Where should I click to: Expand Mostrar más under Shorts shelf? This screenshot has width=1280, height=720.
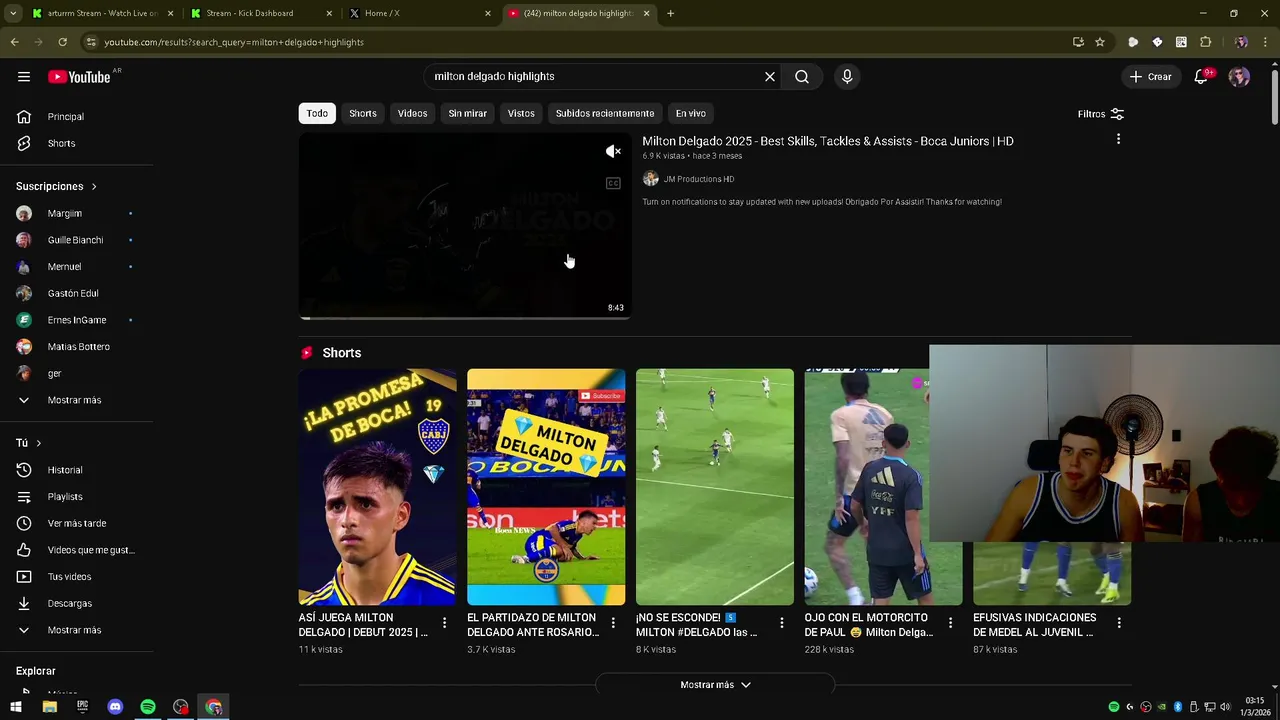tap(715, 685)
